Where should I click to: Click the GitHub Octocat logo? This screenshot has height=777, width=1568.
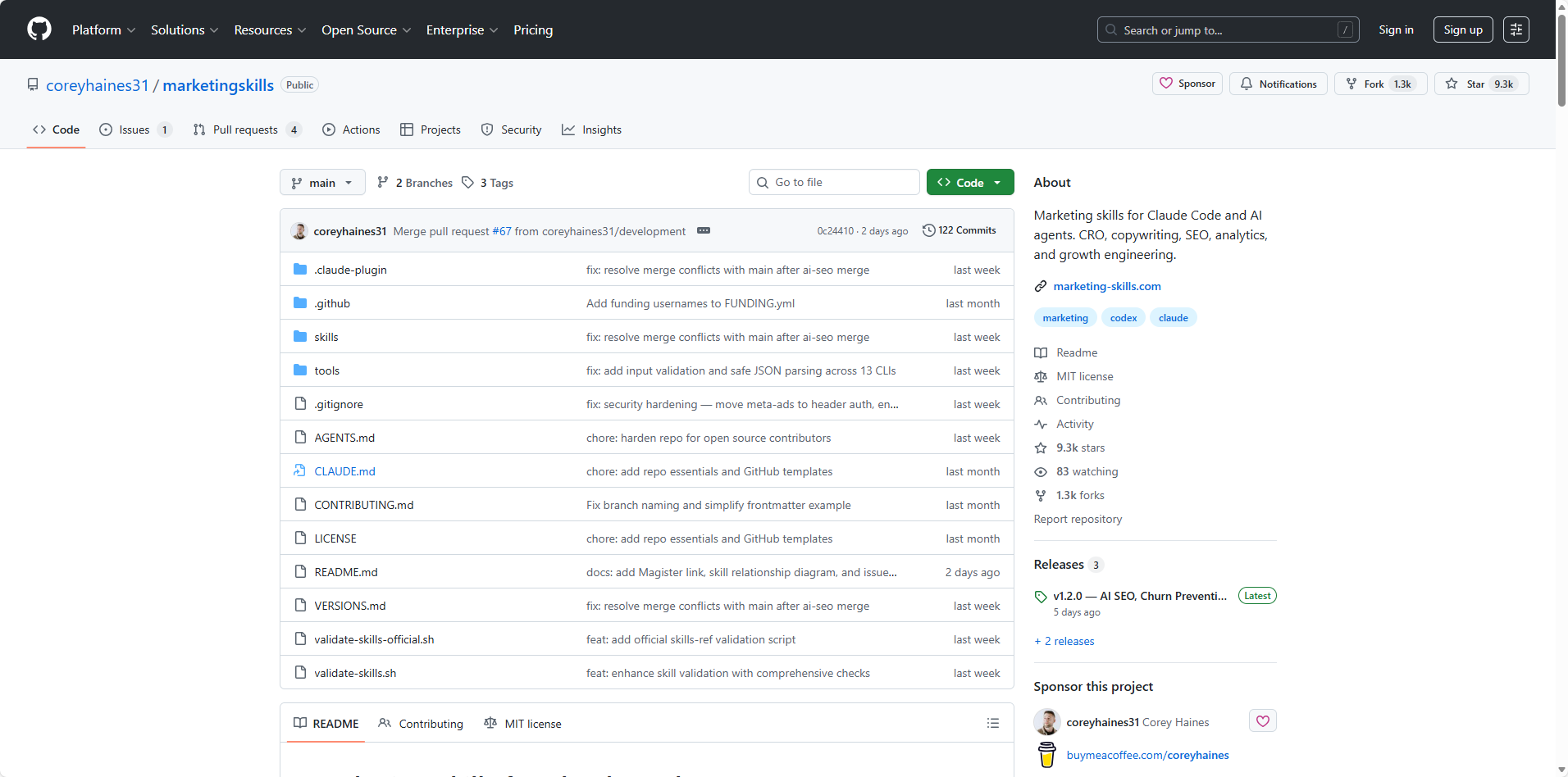(x=39, y=30)
